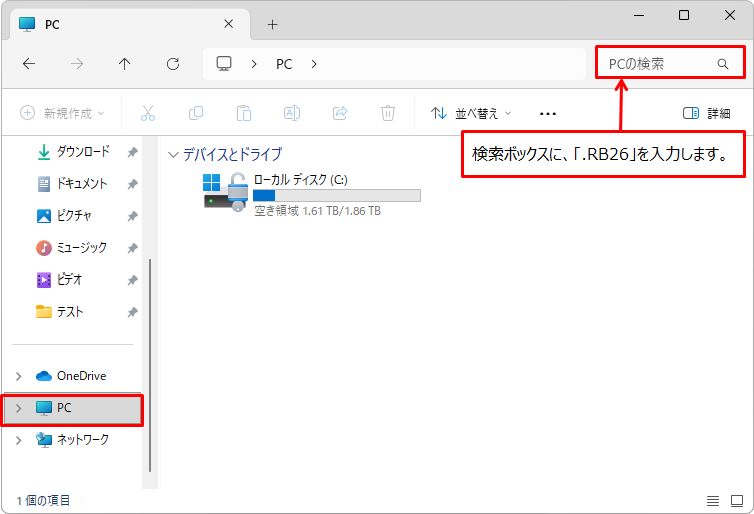
Task: Click the Copy icon in toolbar
Action: coord(196,113)
